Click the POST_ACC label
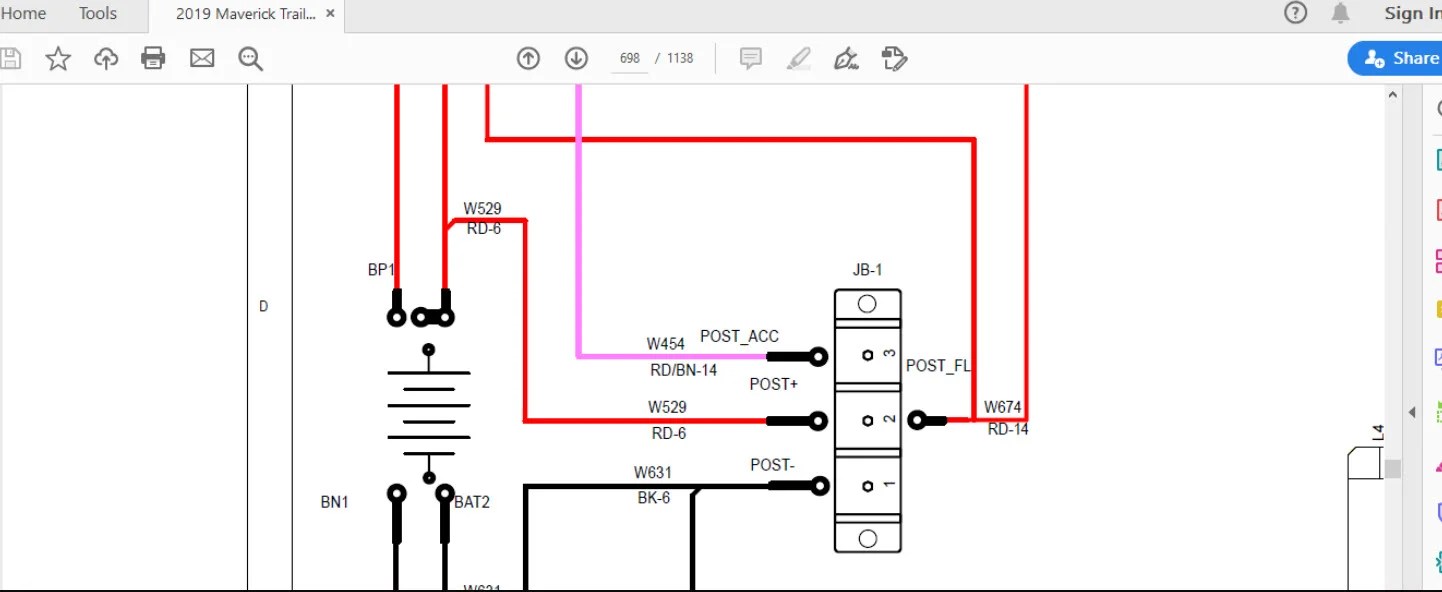This screenshot has height=592, width=1442. [739, 336]
